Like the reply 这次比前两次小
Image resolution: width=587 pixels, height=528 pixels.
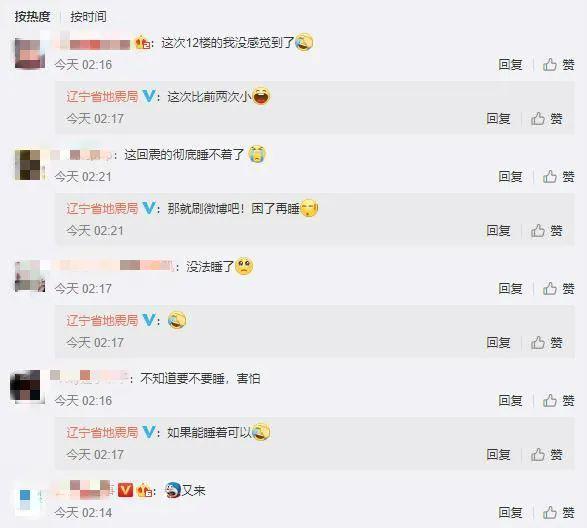(x=547, y=119)
